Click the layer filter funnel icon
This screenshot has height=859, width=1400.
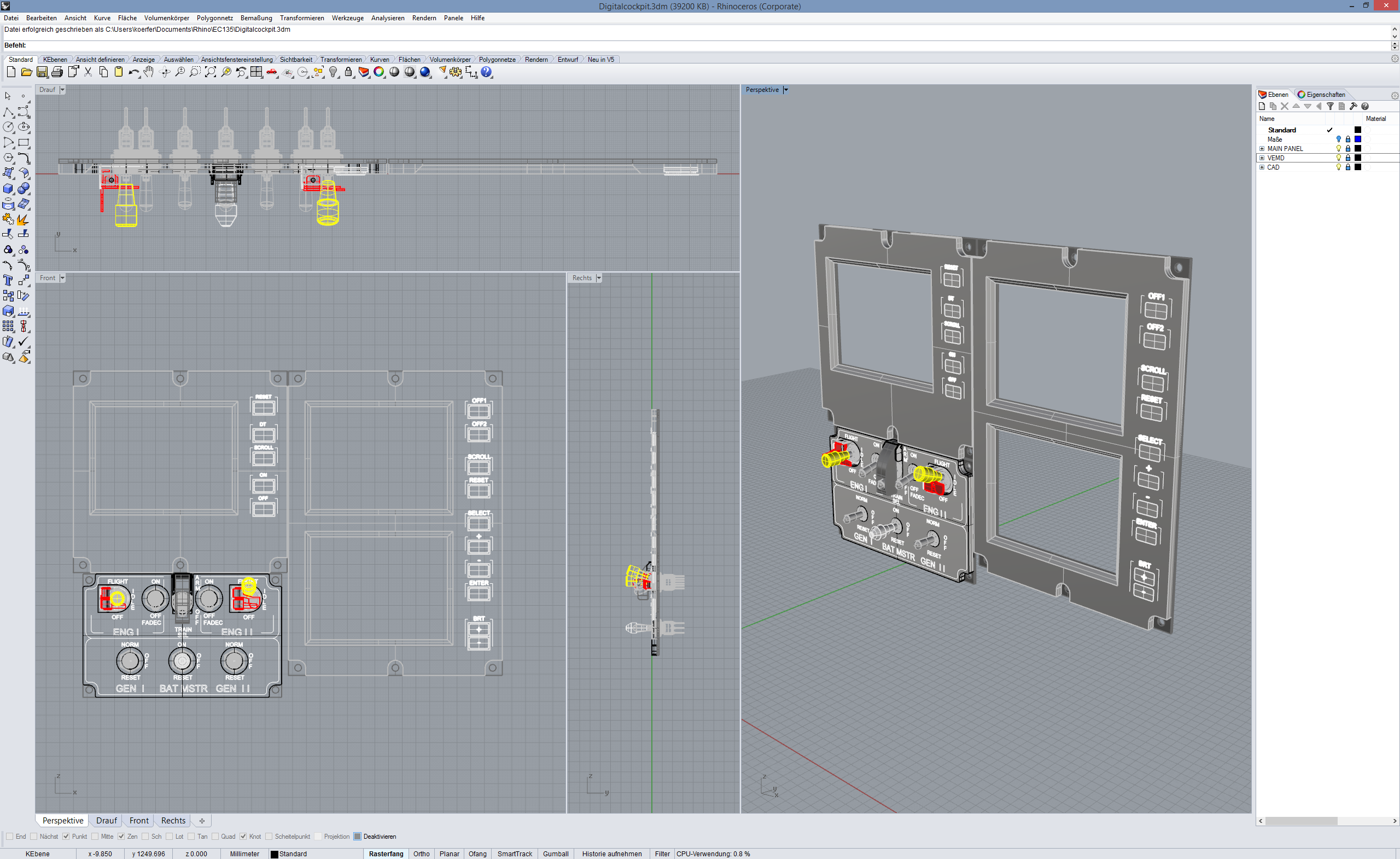1330,106
